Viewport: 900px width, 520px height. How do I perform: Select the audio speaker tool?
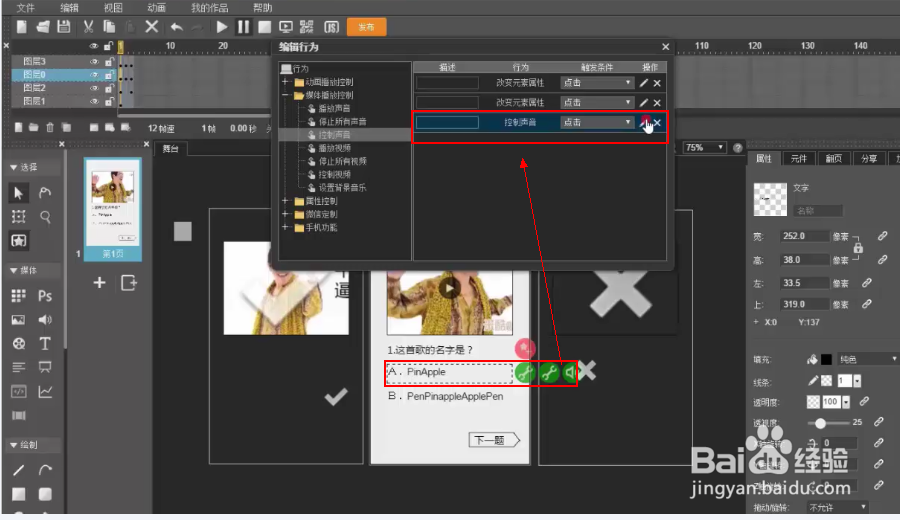coord(45,320)
